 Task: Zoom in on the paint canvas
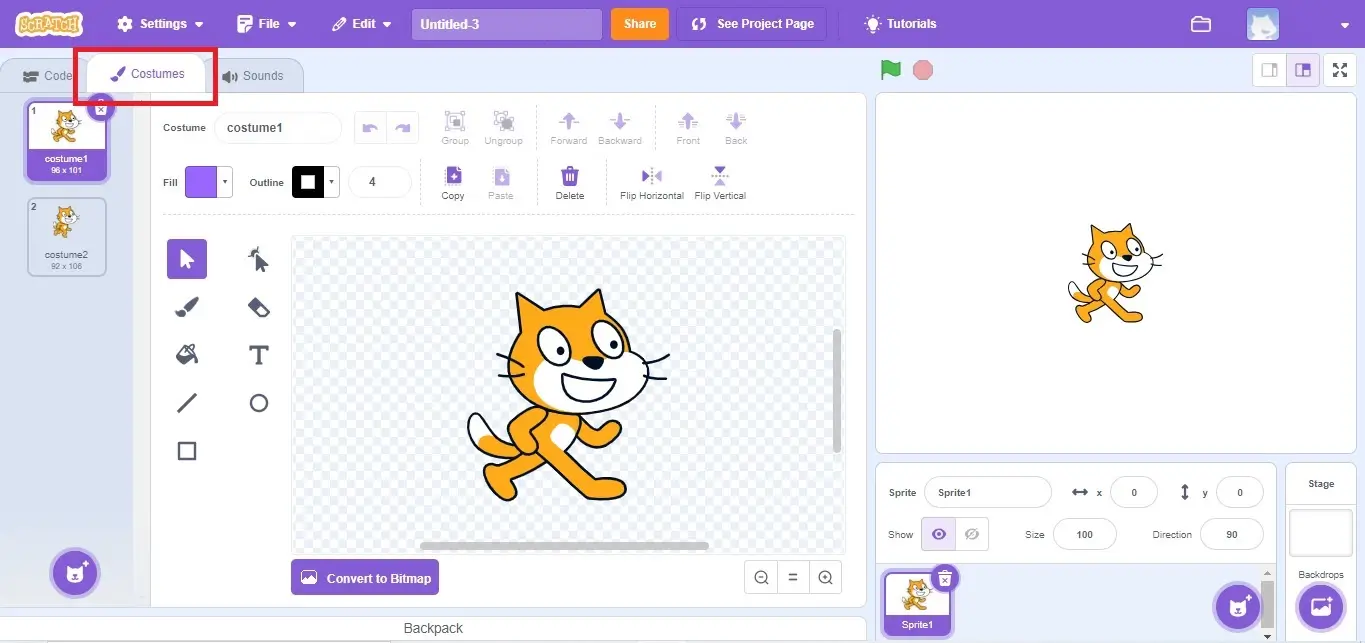point(825,577)
